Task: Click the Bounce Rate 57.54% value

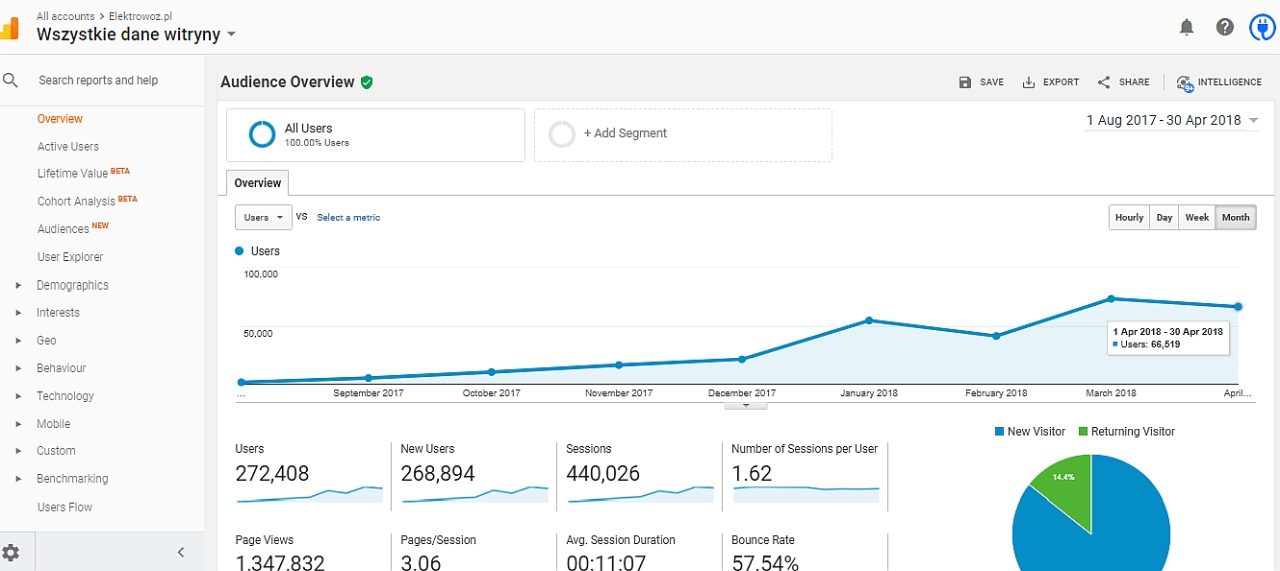Action: (764, 563)
